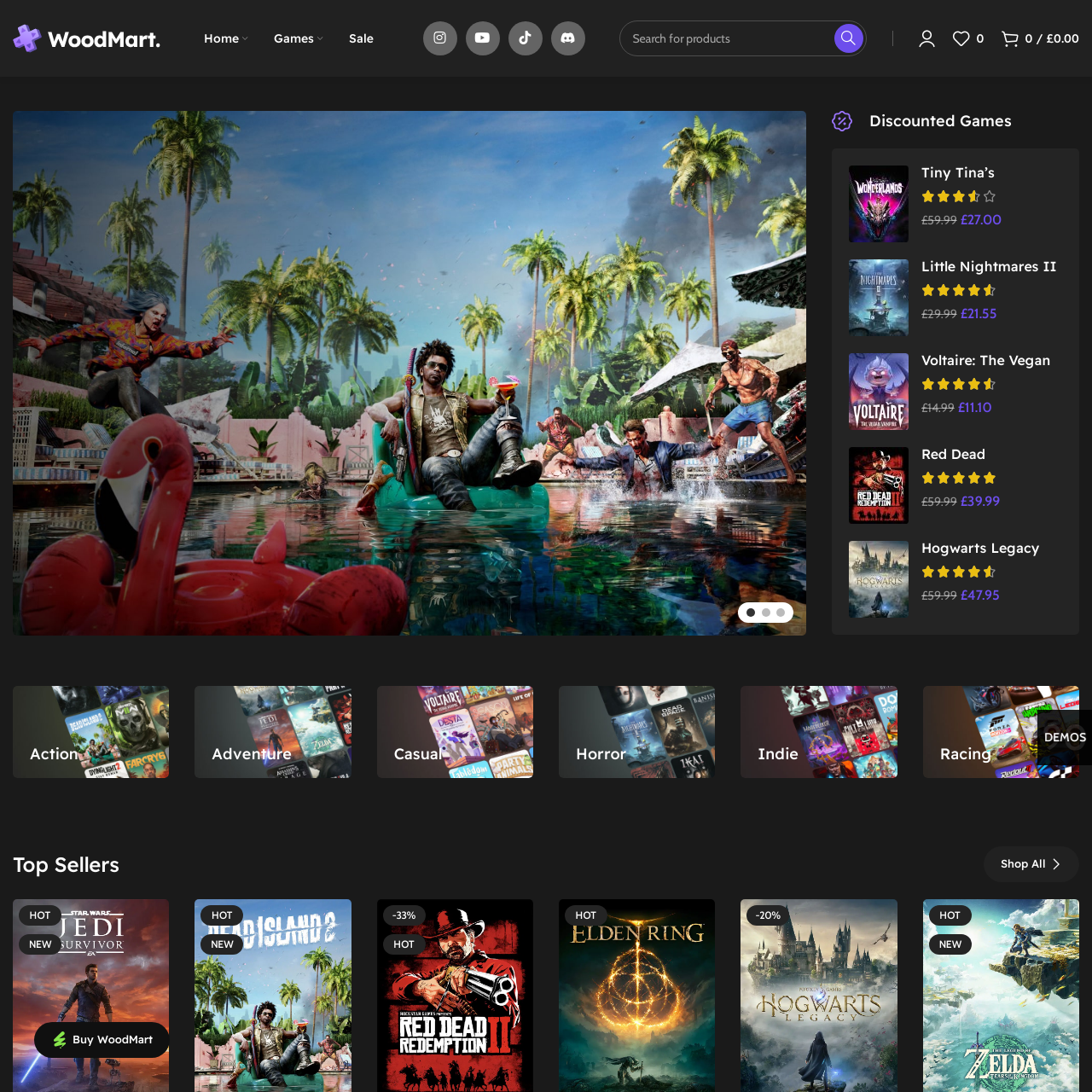This screenshot has width=1092, height=1092.
Task: Open the Little Nightmares II product link
Action: pos(988,266)
